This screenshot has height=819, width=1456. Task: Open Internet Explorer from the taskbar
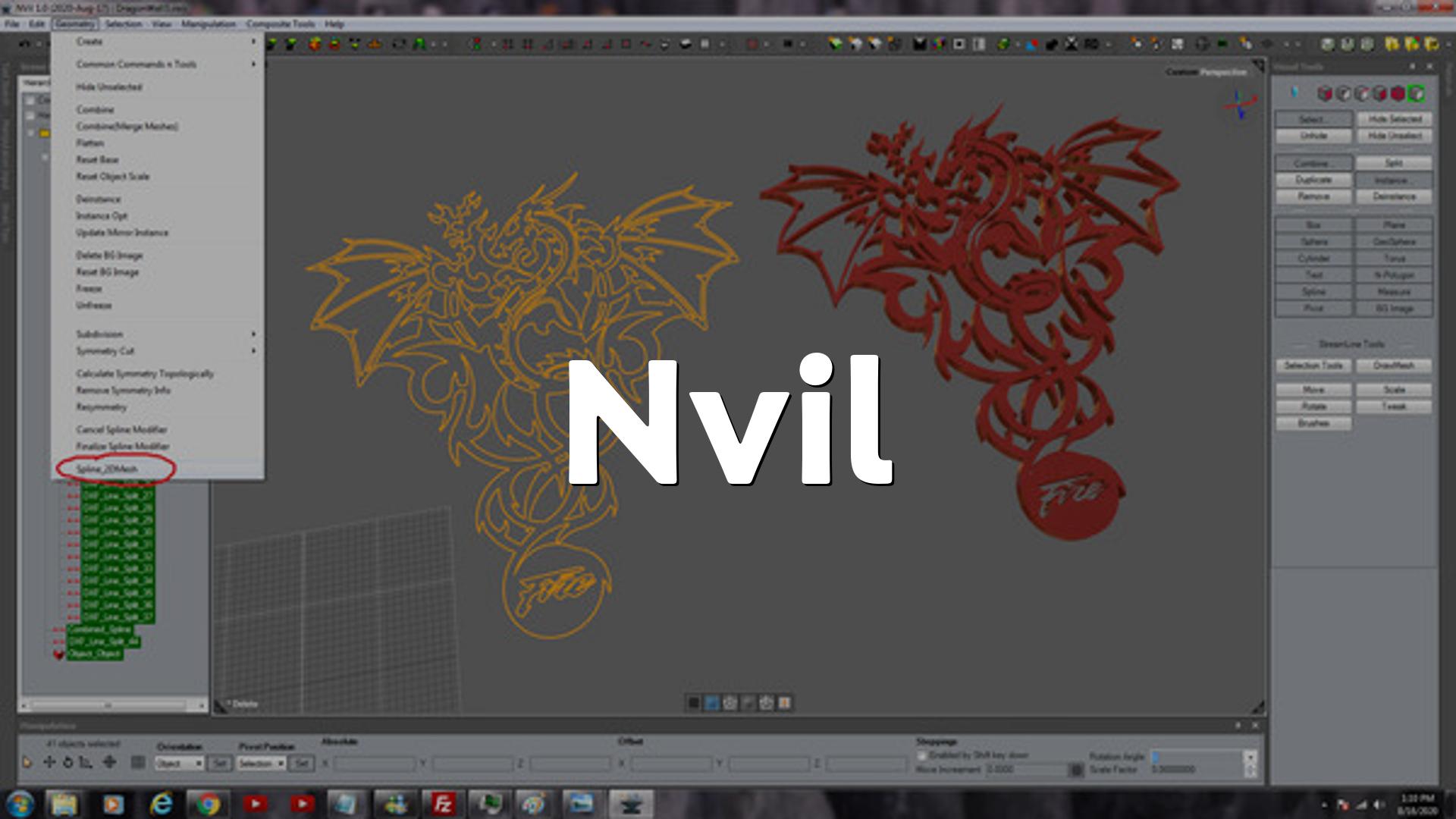coord(161,804)
